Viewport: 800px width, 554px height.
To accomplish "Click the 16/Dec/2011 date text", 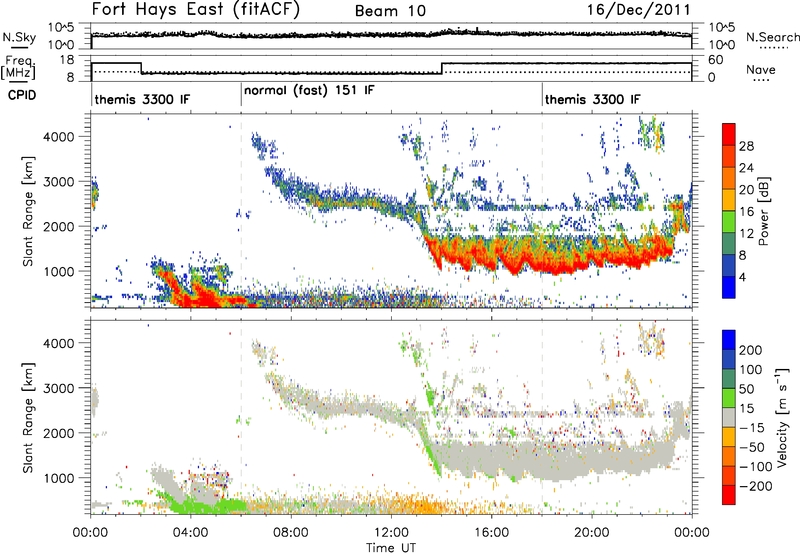I will (639, 9).
